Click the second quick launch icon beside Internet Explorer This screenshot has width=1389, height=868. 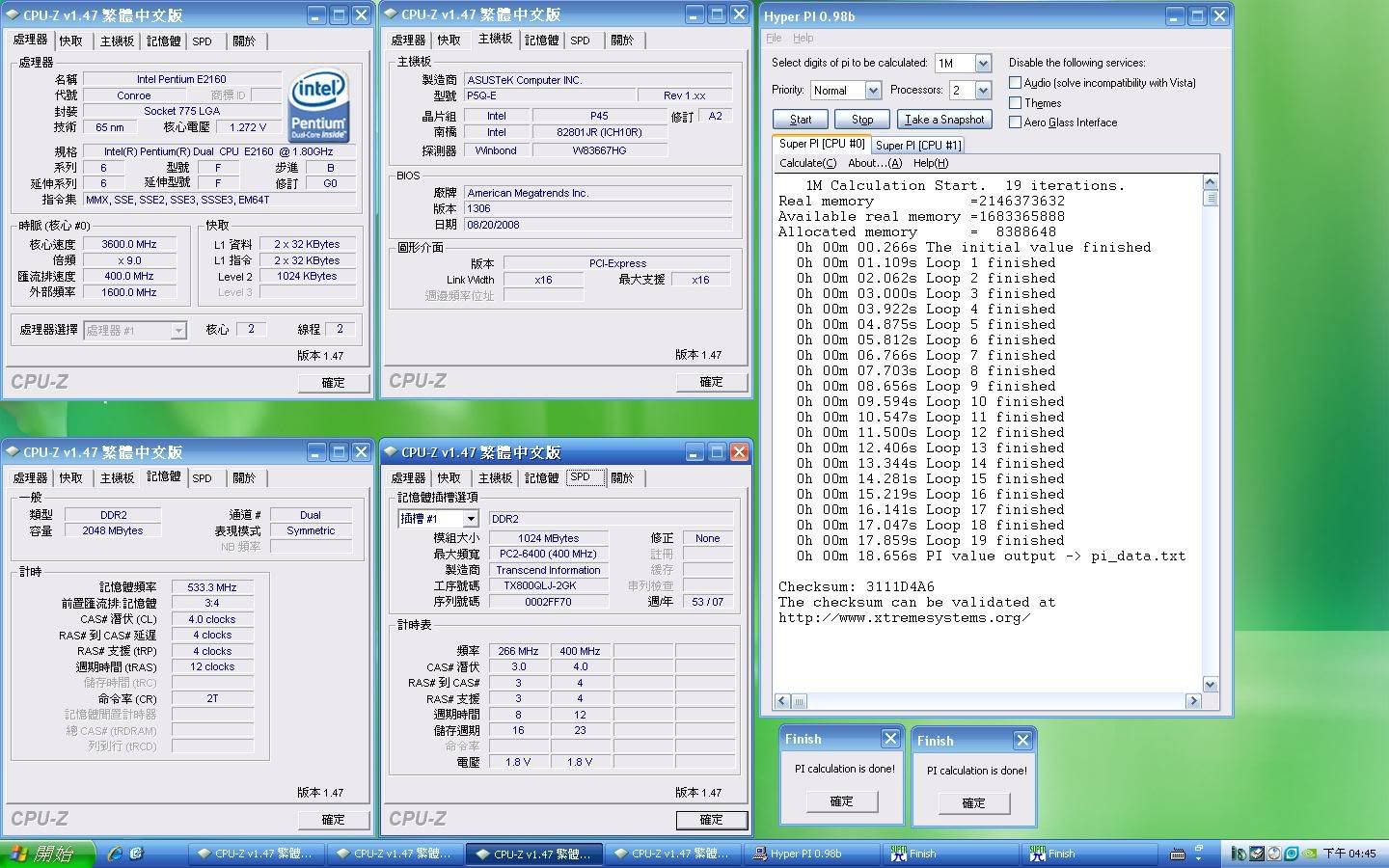point(136,854)
